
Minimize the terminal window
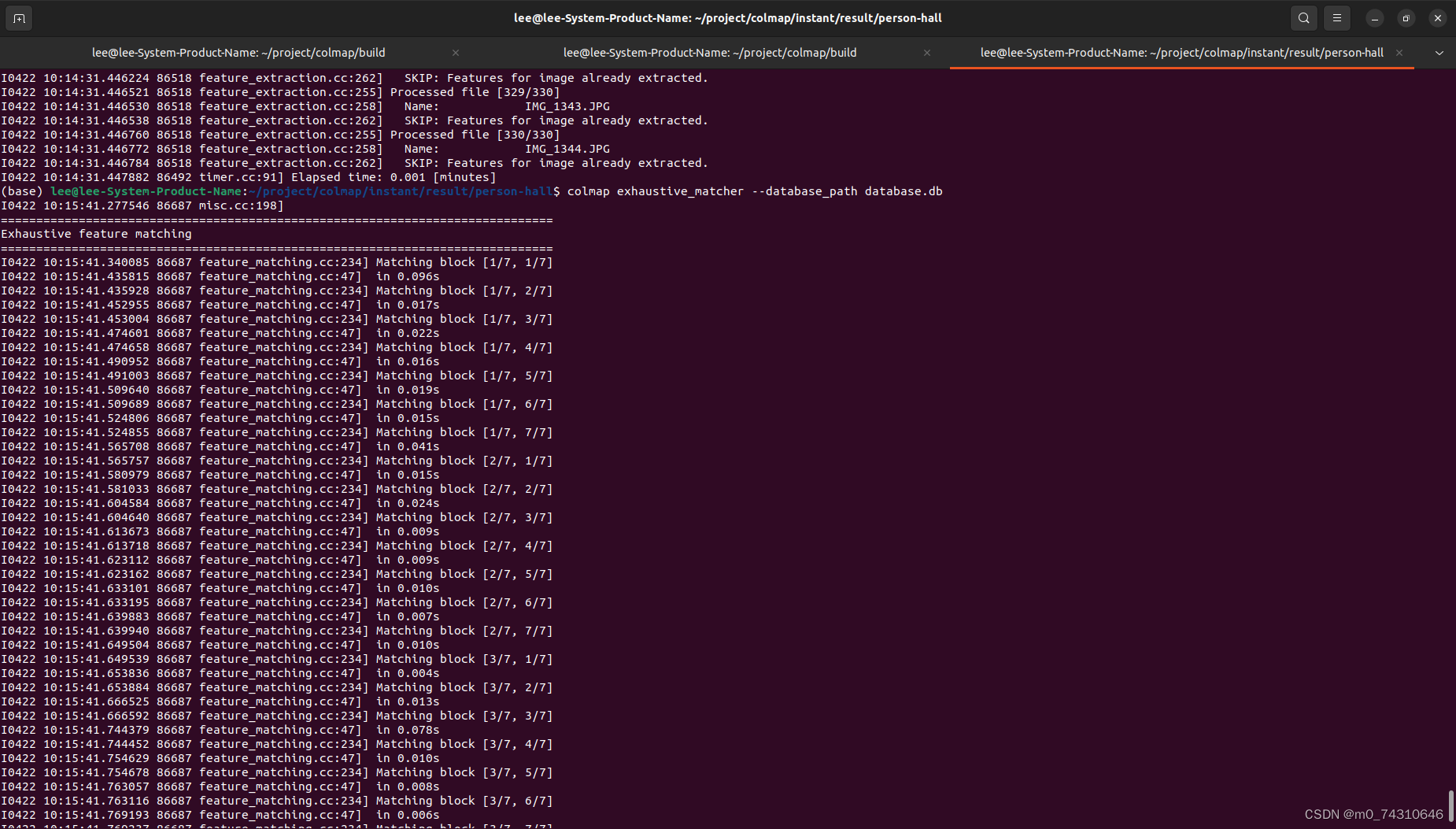[x=1375, y=18]
